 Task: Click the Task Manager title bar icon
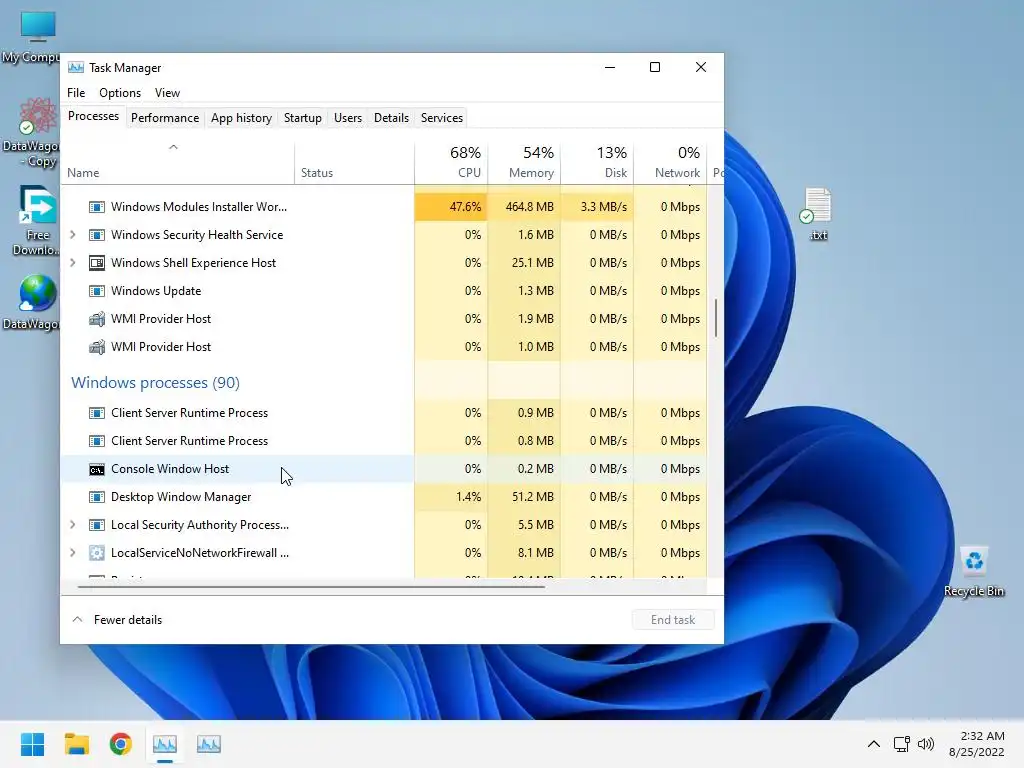point(76,67)
